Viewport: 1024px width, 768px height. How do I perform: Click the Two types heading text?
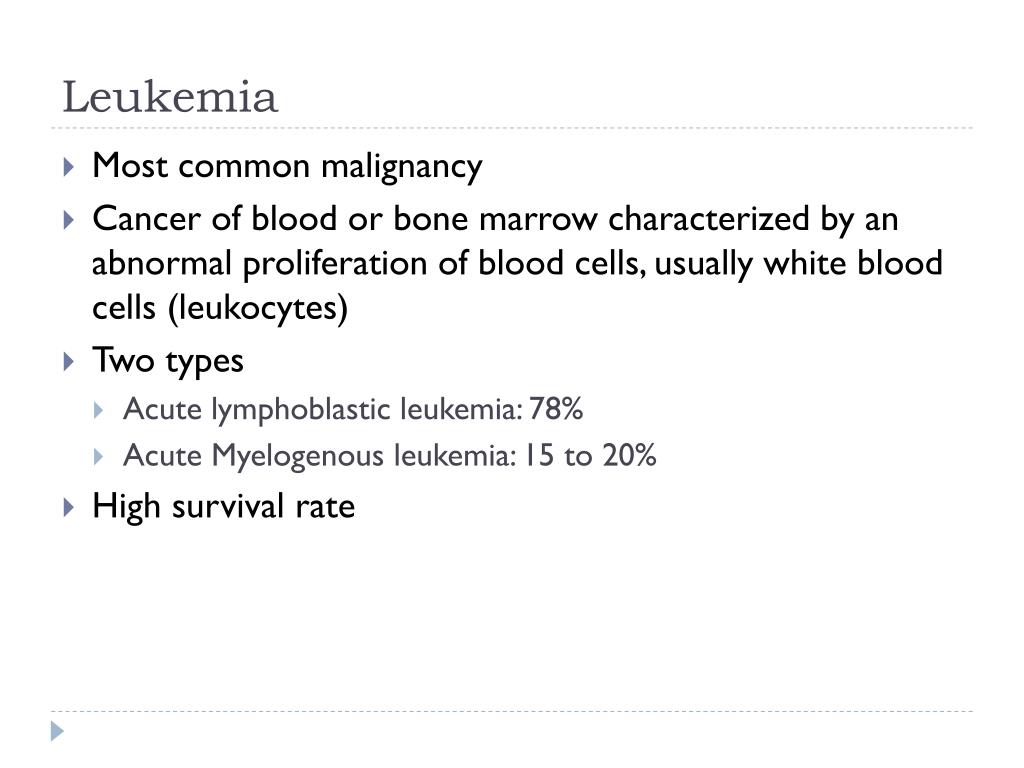(168, 361)
